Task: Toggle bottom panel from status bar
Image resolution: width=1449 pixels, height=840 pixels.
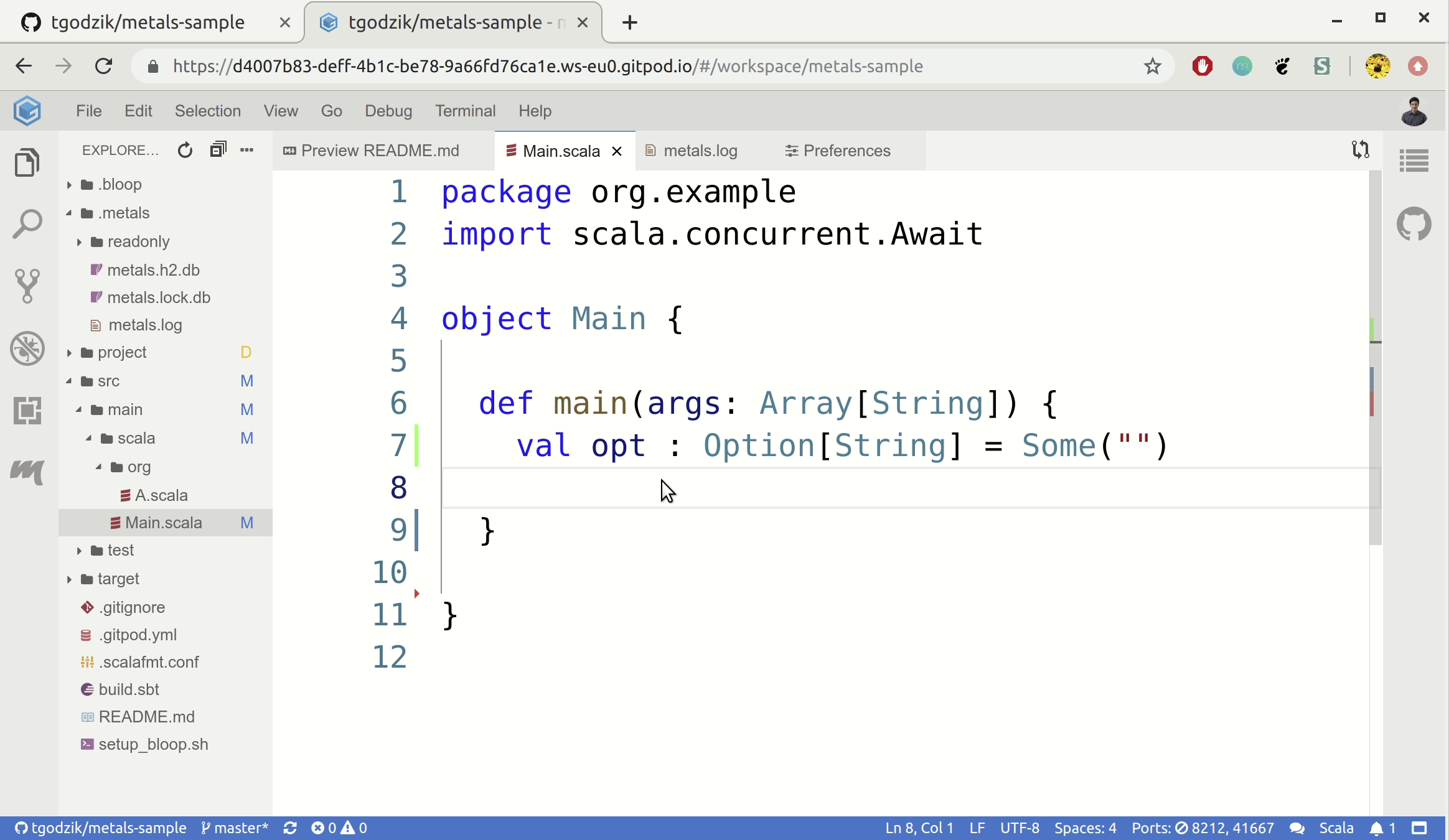Action: click(x=1419, y=828)
